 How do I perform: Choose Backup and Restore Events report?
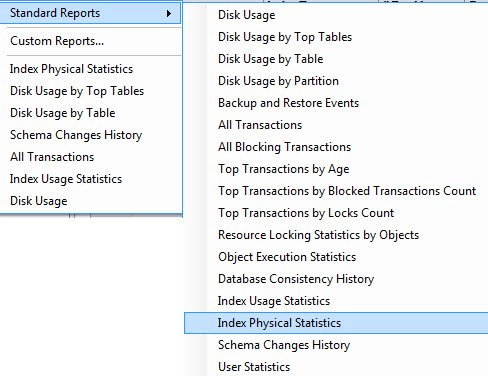tap(289, 103)
